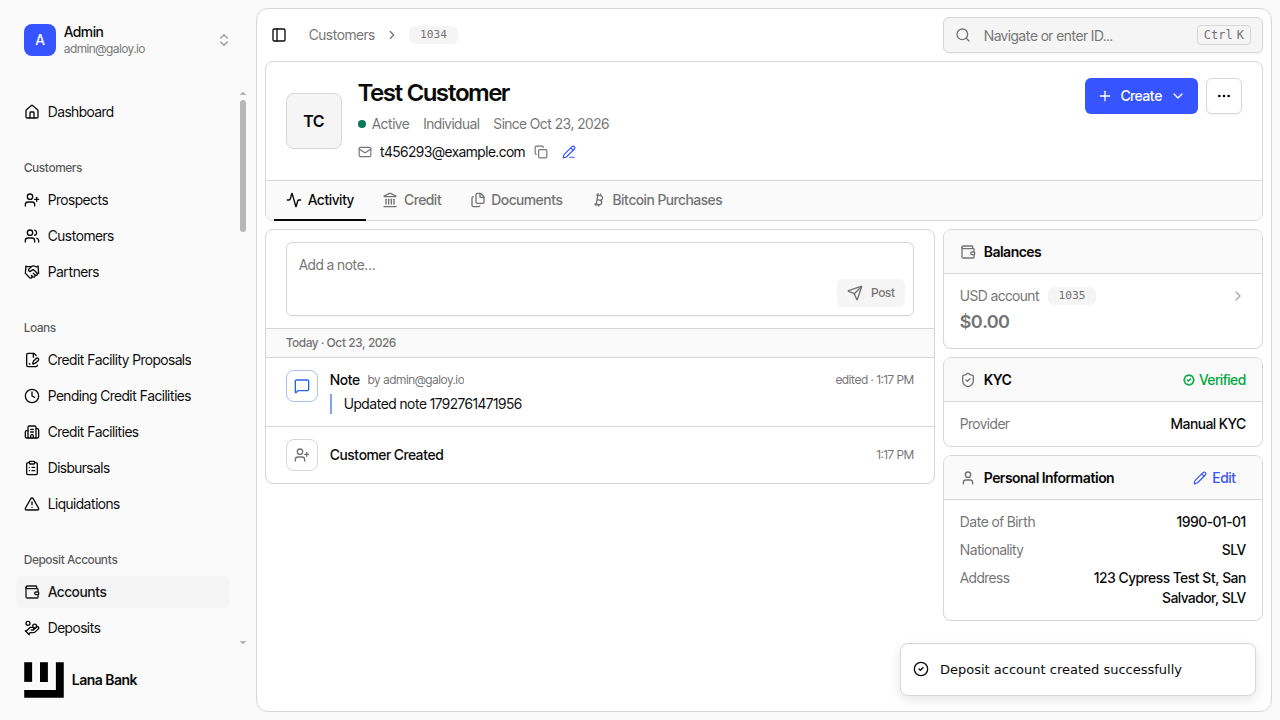Open Partners in the sidebar
The height and width of the screenshot is (720, 1280).
pyautogui.click(x=123, y=272)
